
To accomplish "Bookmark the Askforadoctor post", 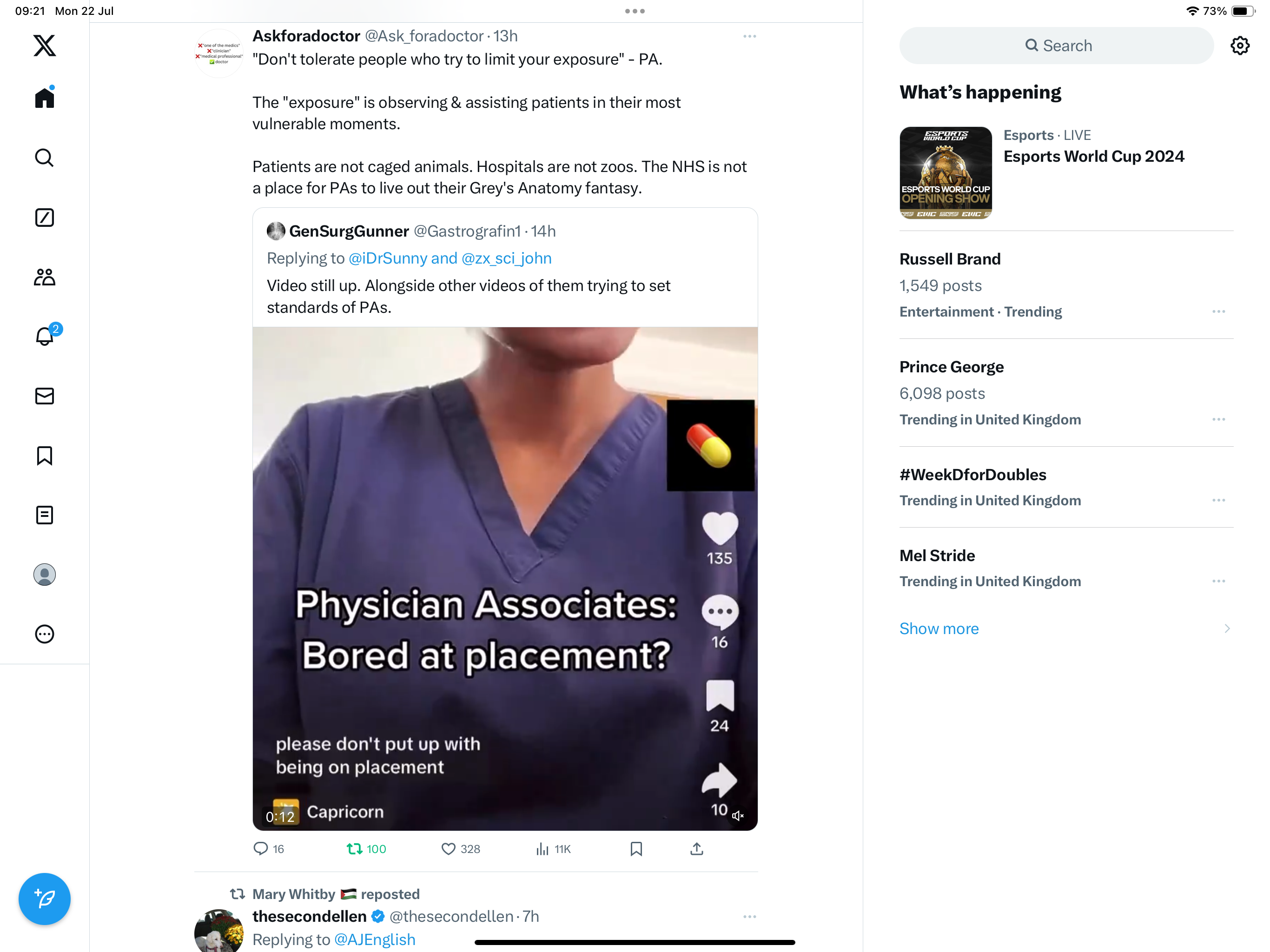I will point(635,849).
